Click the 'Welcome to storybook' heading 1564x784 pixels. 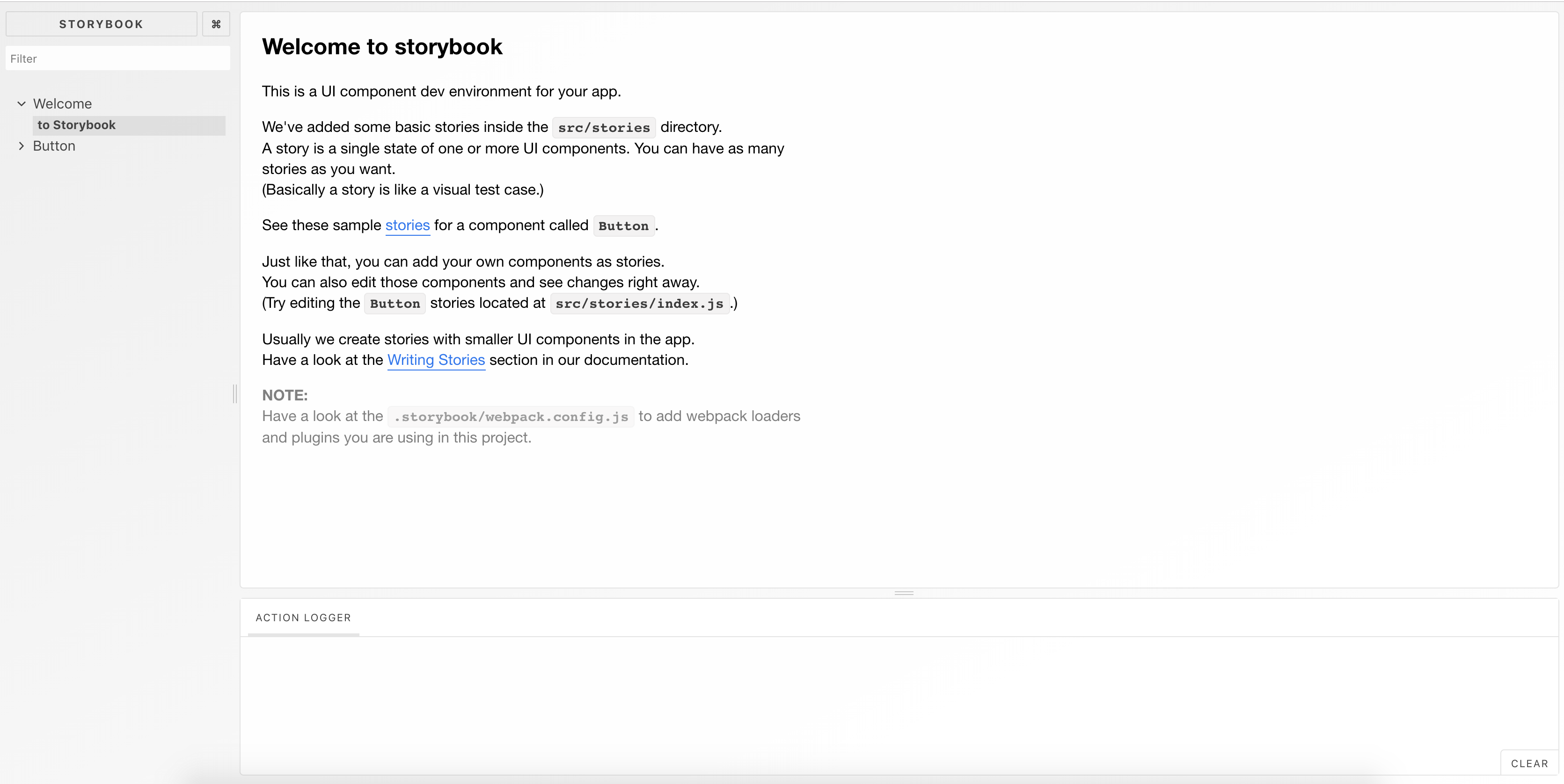coord(382,47)
